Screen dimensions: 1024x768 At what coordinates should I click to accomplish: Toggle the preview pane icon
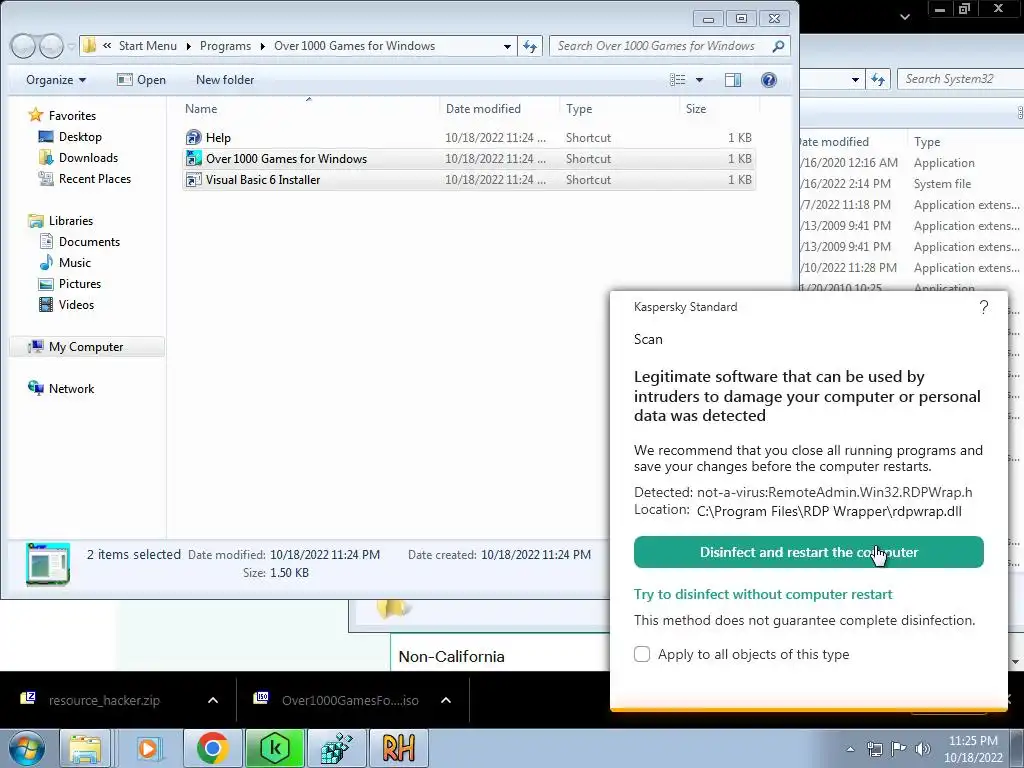pos(733,80)
